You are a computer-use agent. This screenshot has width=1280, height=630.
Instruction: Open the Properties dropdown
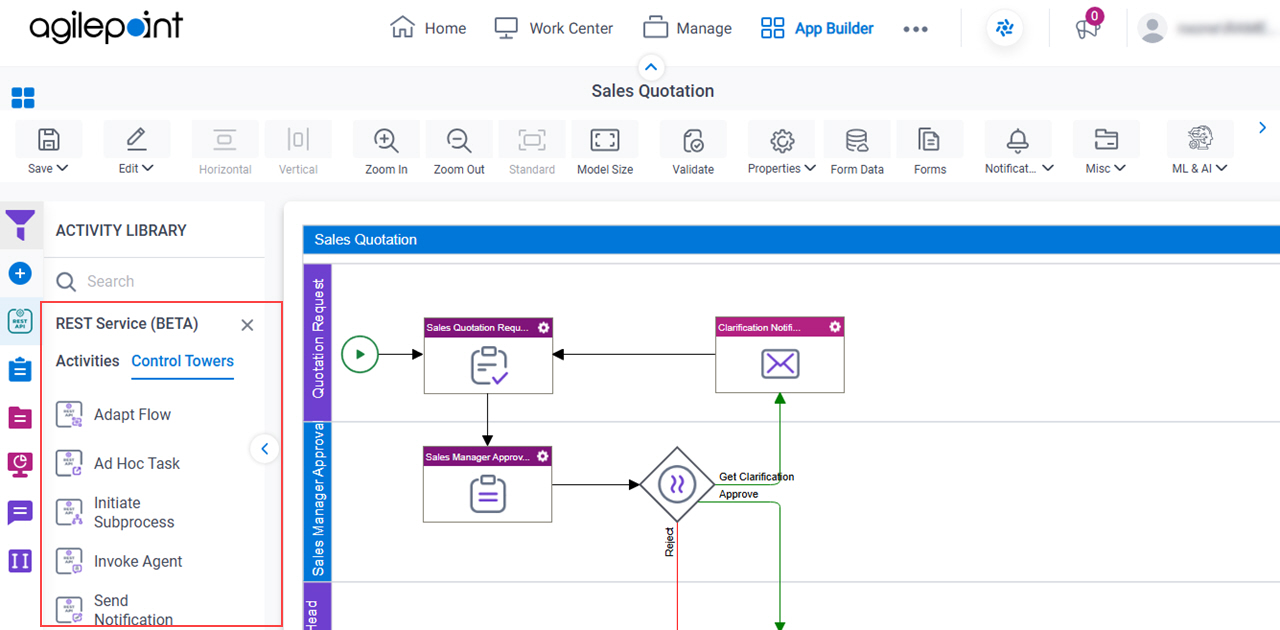pos(782,149)
